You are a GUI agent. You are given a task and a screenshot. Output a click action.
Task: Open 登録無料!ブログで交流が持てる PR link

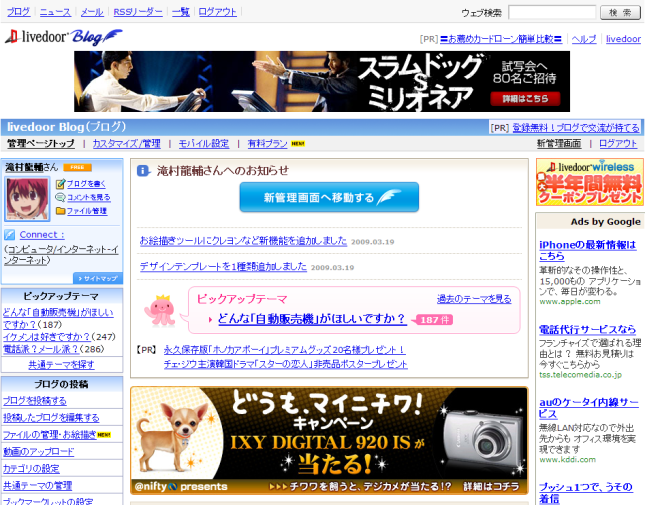[x=576, y=128]
